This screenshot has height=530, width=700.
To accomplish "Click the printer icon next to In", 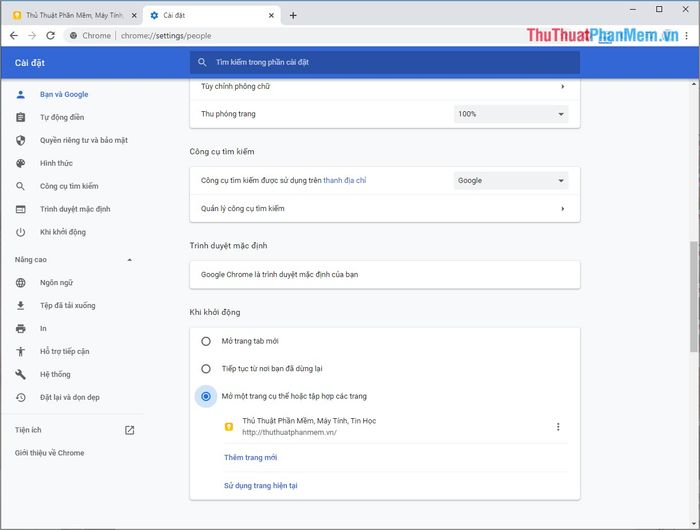I will click(x=21, y=329).
